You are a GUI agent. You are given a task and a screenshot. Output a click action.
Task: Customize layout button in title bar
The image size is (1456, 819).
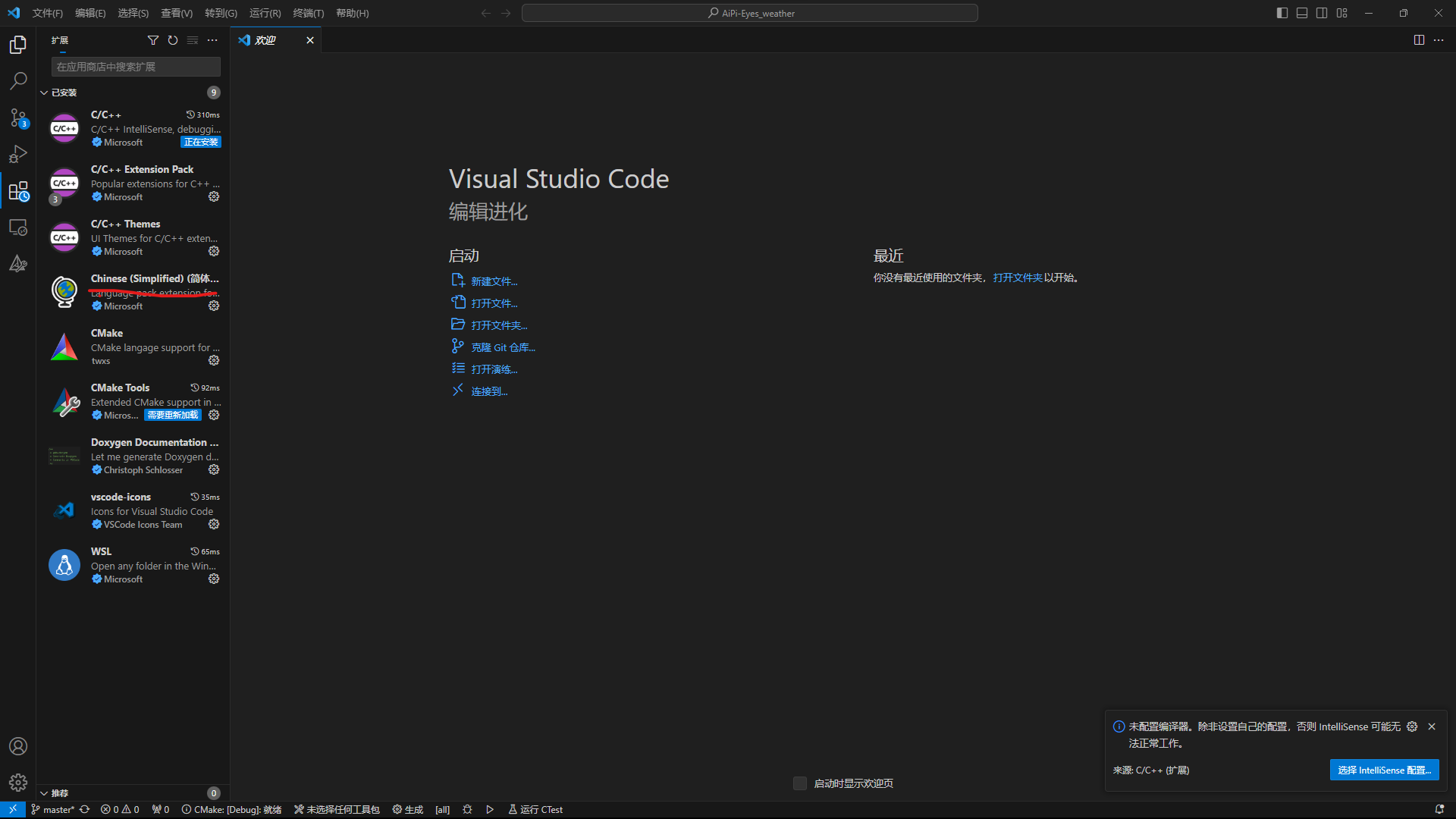click(x=1342, y=13)
